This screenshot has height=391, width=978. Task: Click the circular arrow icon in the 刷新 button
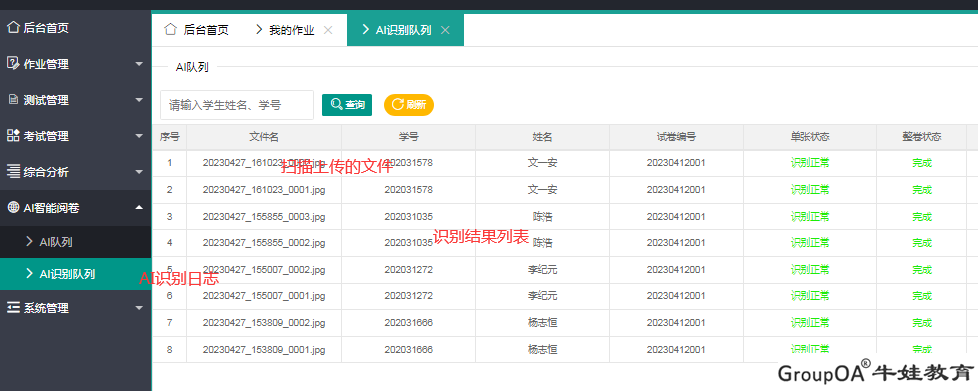(398, 105)
